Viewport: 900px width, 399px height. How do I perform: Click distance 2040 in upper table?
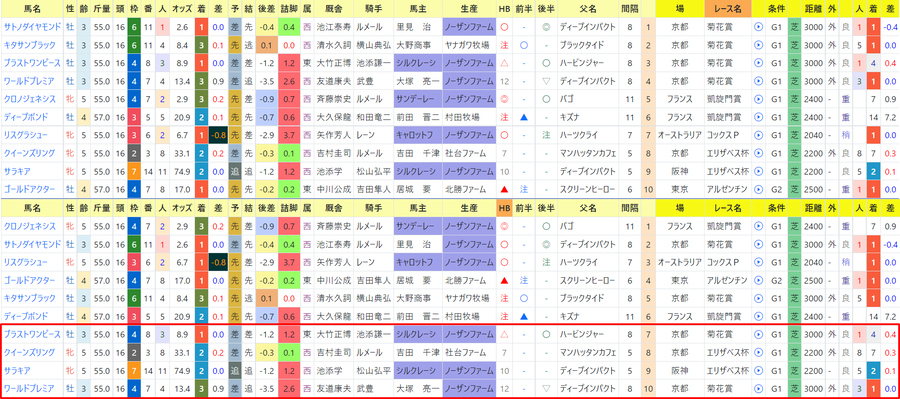point(813,135)
